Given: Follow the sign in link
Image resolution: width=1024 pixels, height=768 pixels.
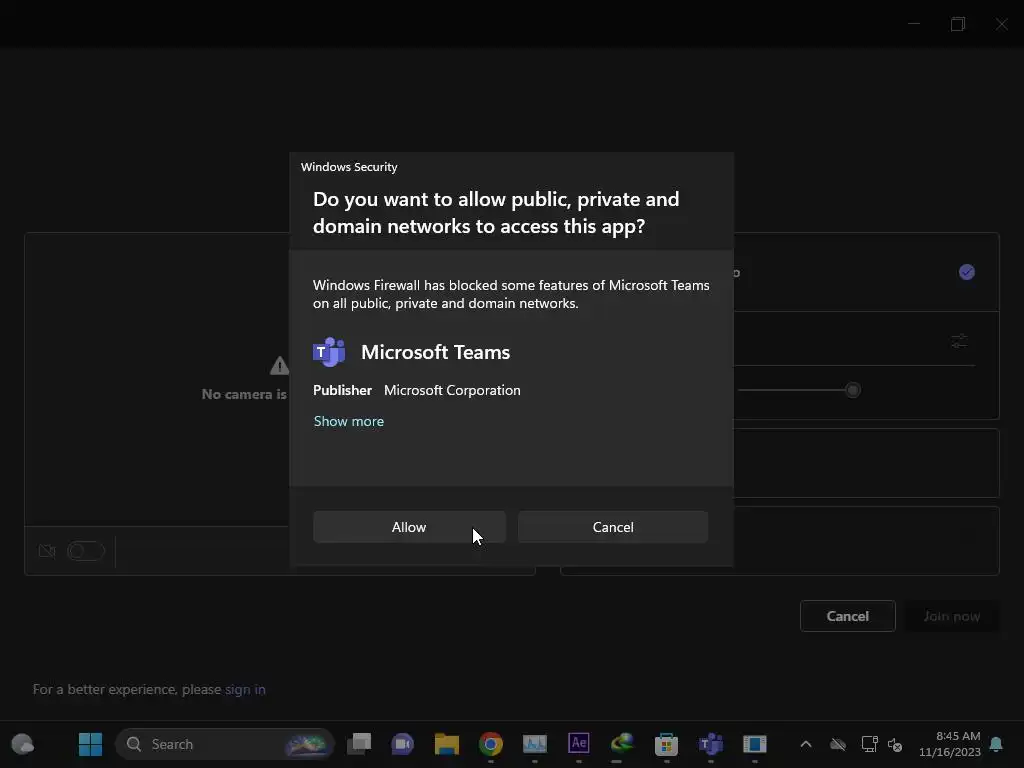Looking at the screenshot, I should (x=245, y=690).
